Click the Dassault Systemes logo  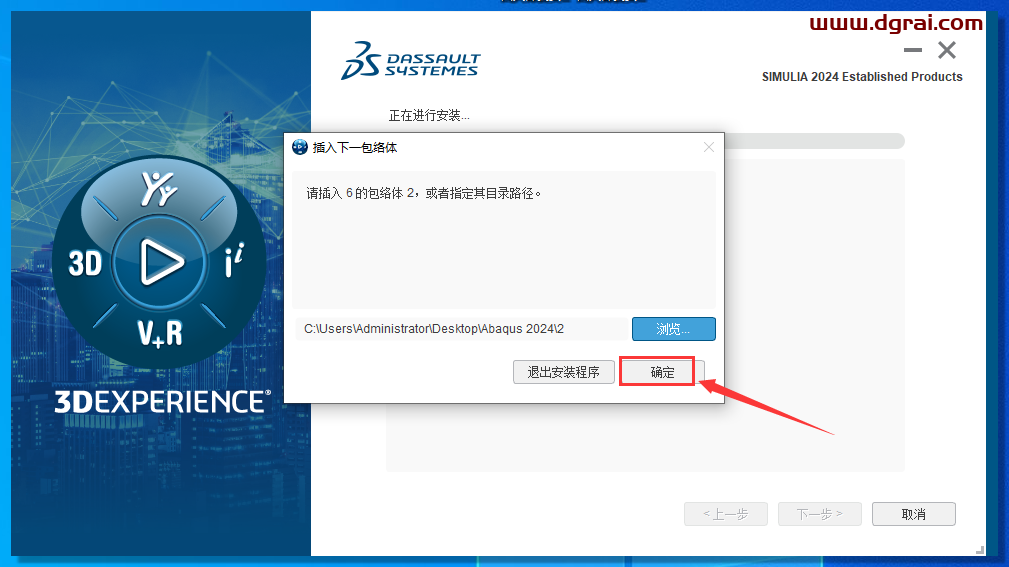click(411, 61)
